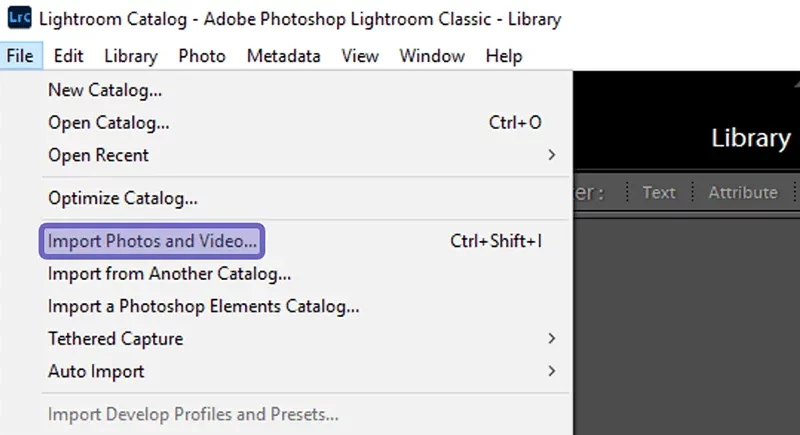Open the Edit menu

(x=68, y=56)
